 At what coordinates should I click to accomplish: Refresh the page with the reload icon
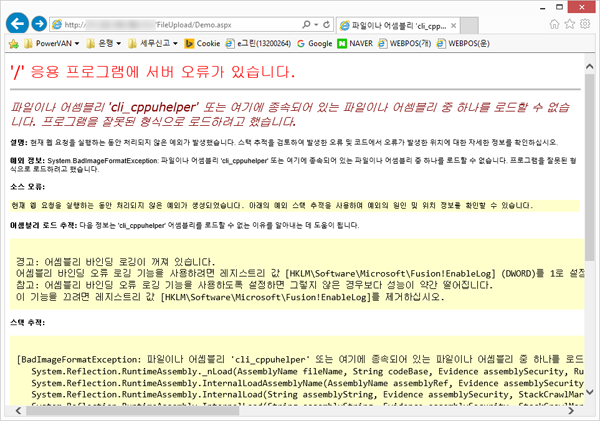pos(326,24)
